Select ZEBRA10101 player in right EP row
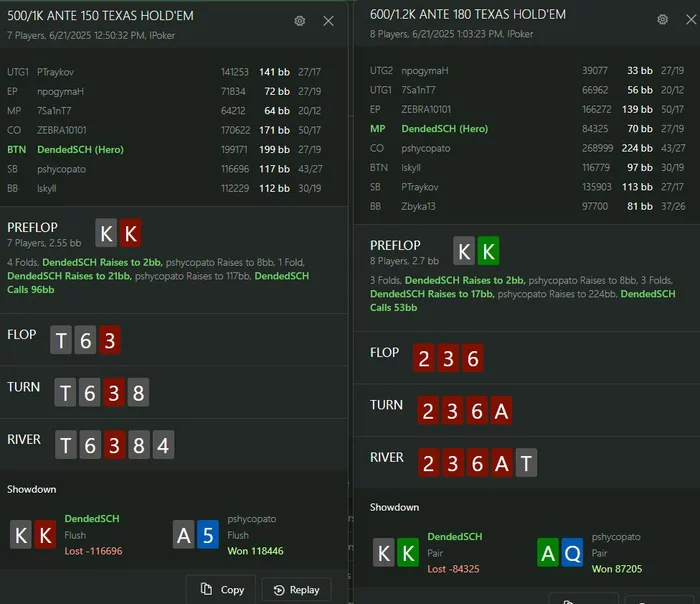Image resolution: width=700 pixels, height=604 pixels. [426, 109]
